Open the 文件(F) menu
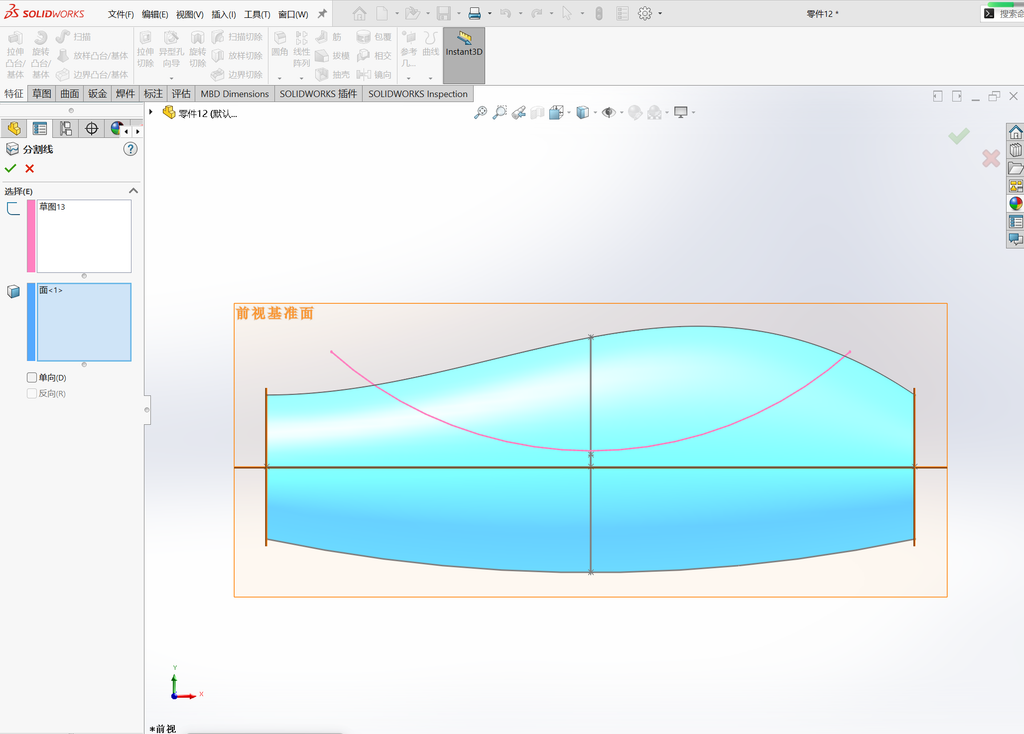The image size is (1024, 734). click(121, 14)
